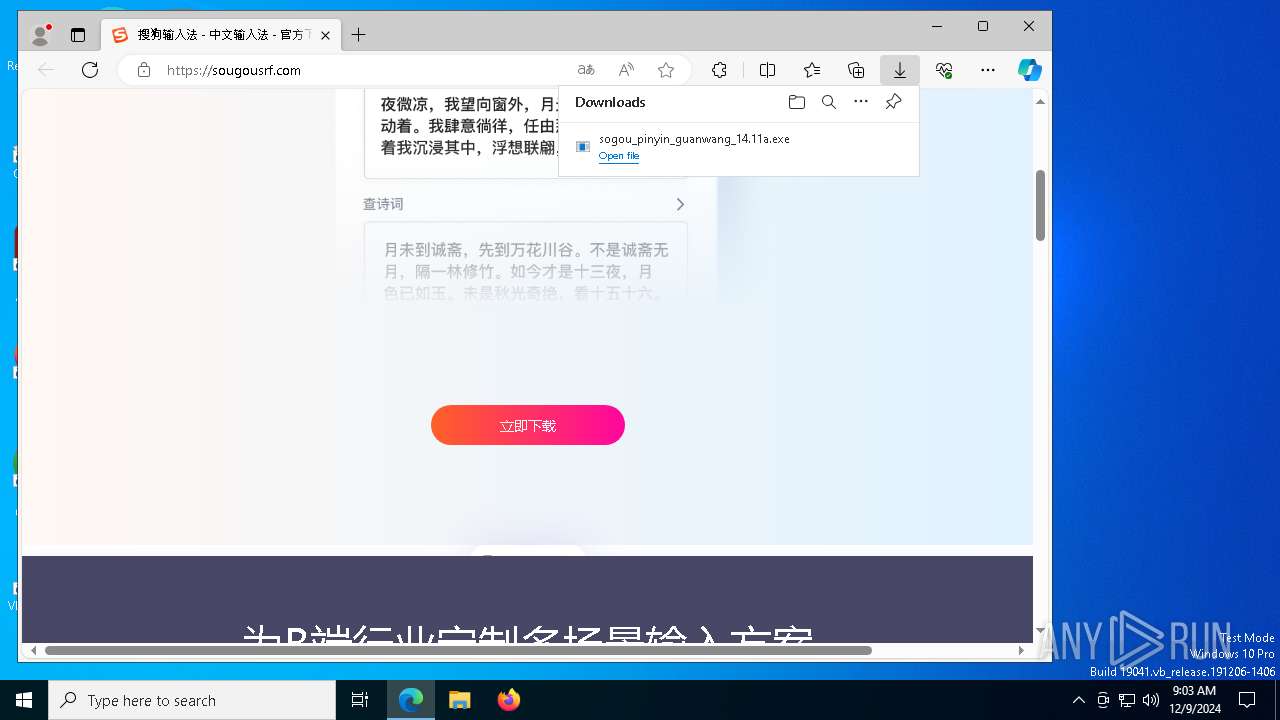Open downloads folder icon
The image size is (1280, 720).
point(797,102)
